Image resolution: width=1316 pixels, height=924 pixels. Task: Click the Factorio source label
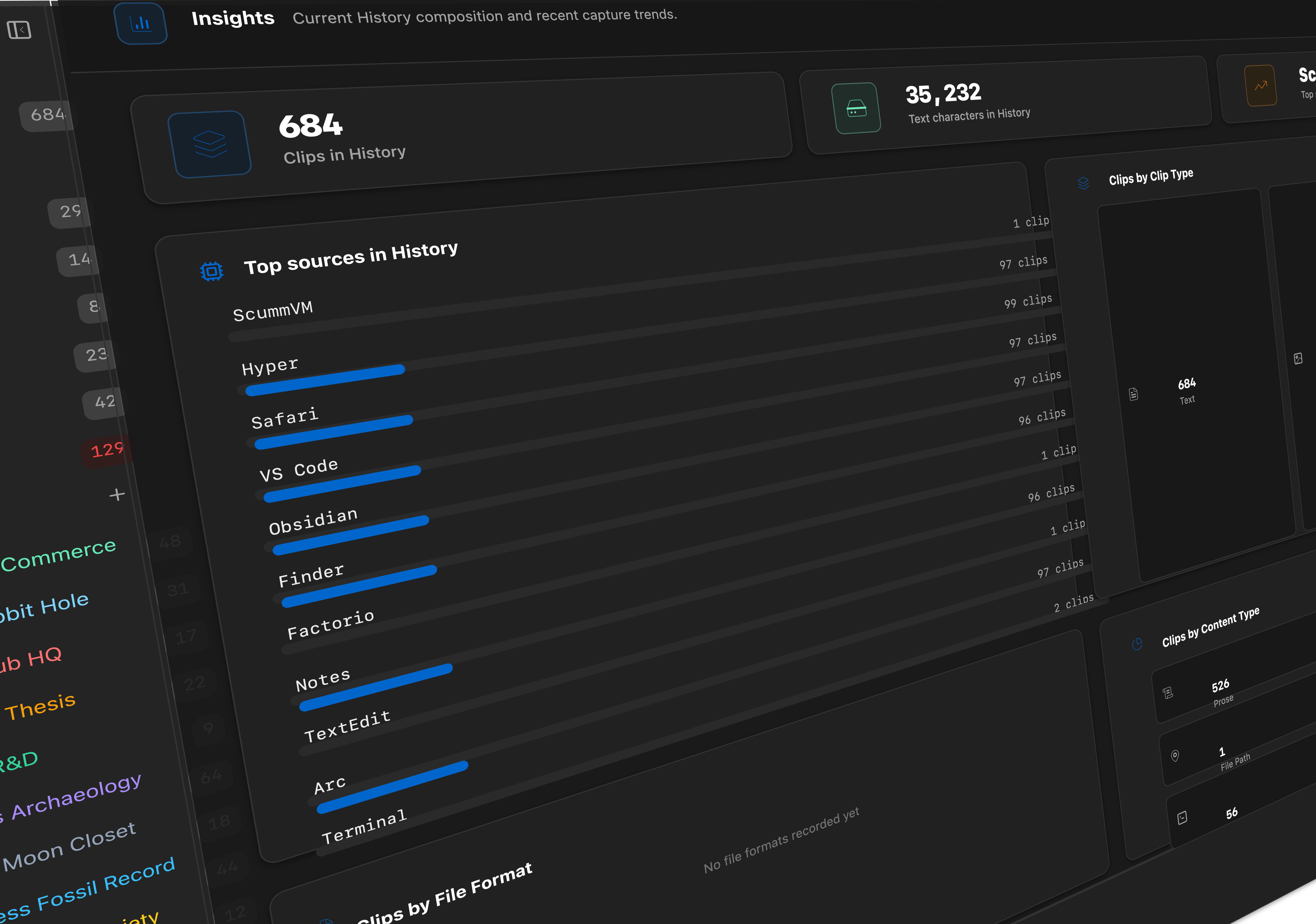331,624
